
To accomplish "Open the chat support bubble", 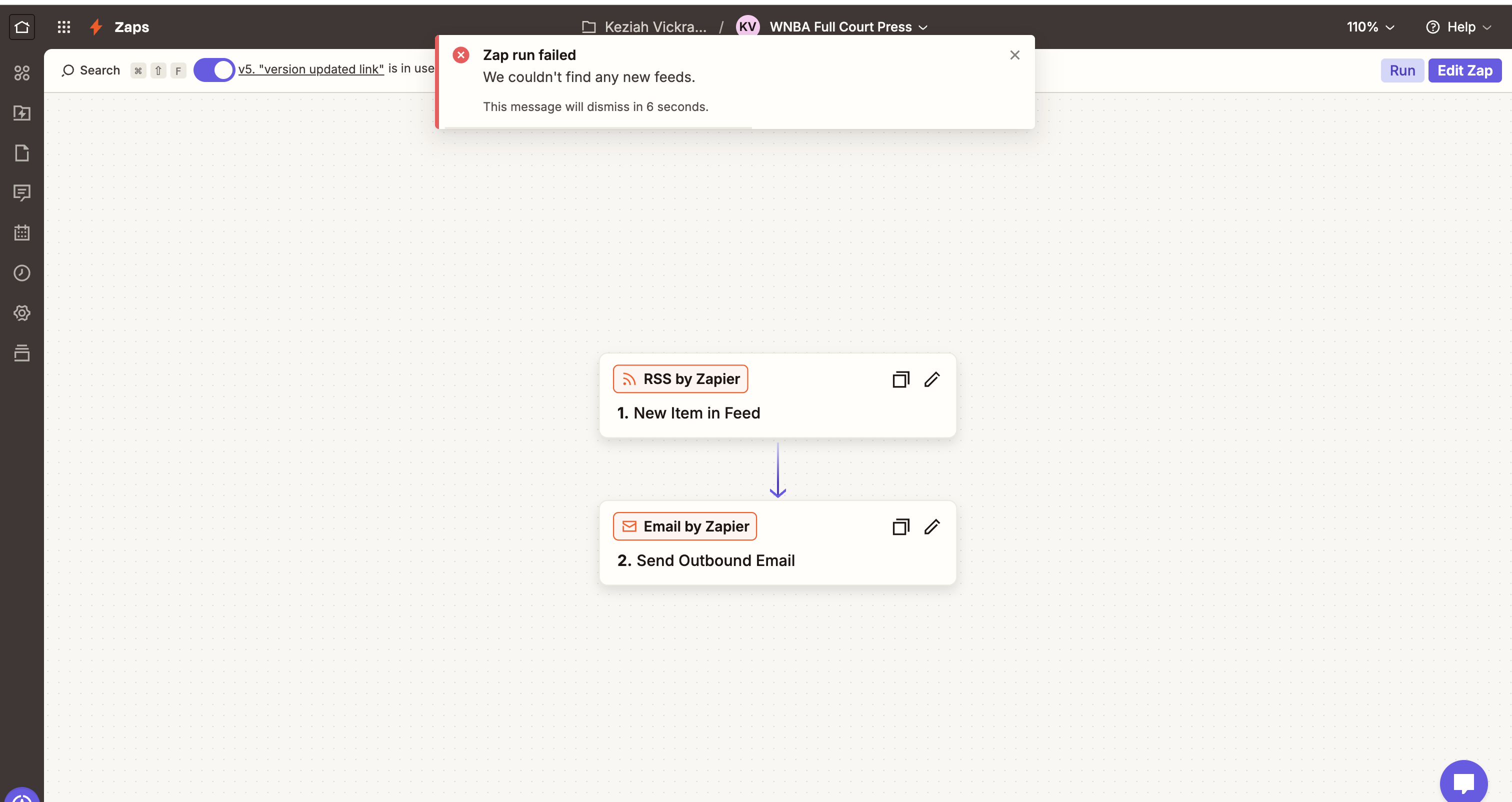I will tap(1463, 782).
